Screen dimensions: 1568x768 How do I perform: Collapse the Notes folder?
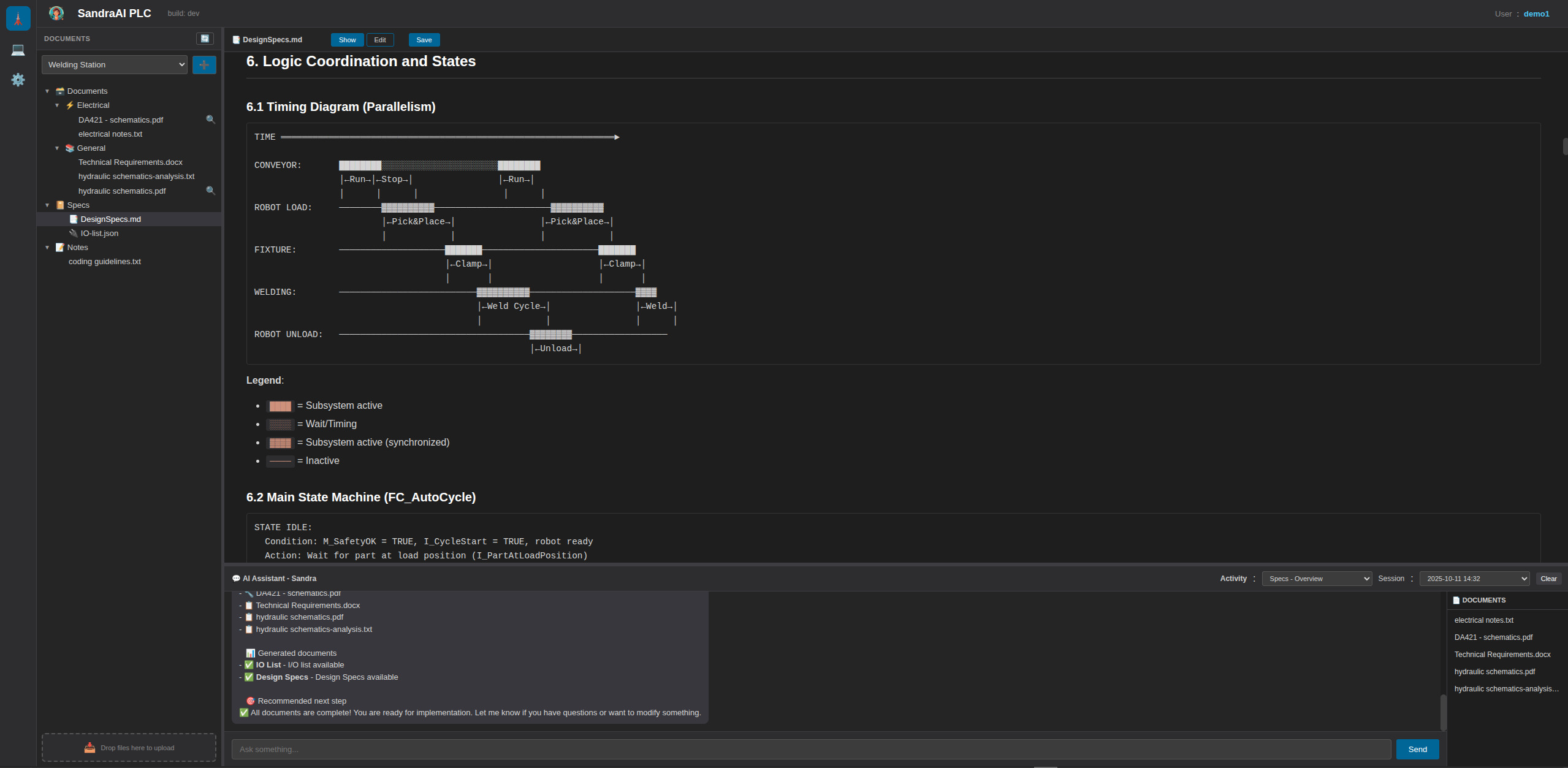pyautogui.click(x=48, y=247)
